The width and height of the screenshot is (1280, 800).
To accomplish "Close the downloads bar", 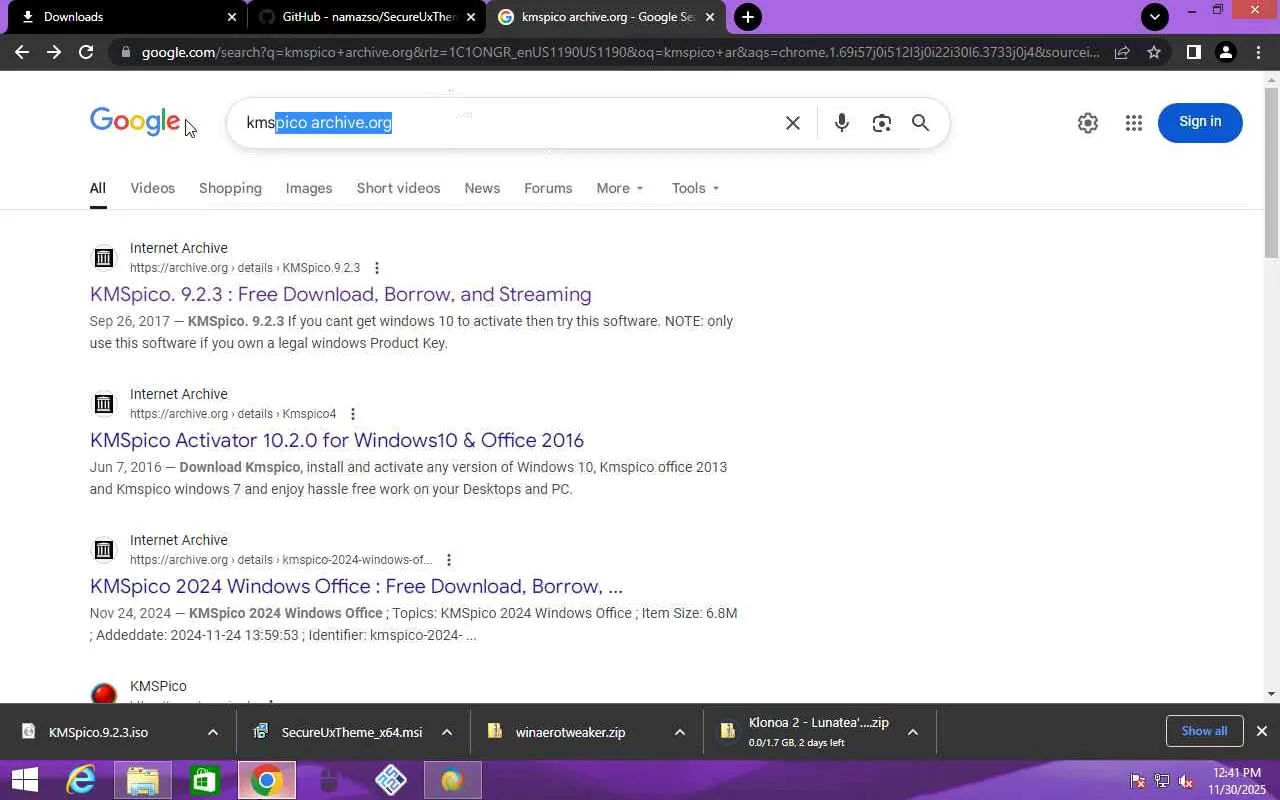I will (x=1262, y=731).
